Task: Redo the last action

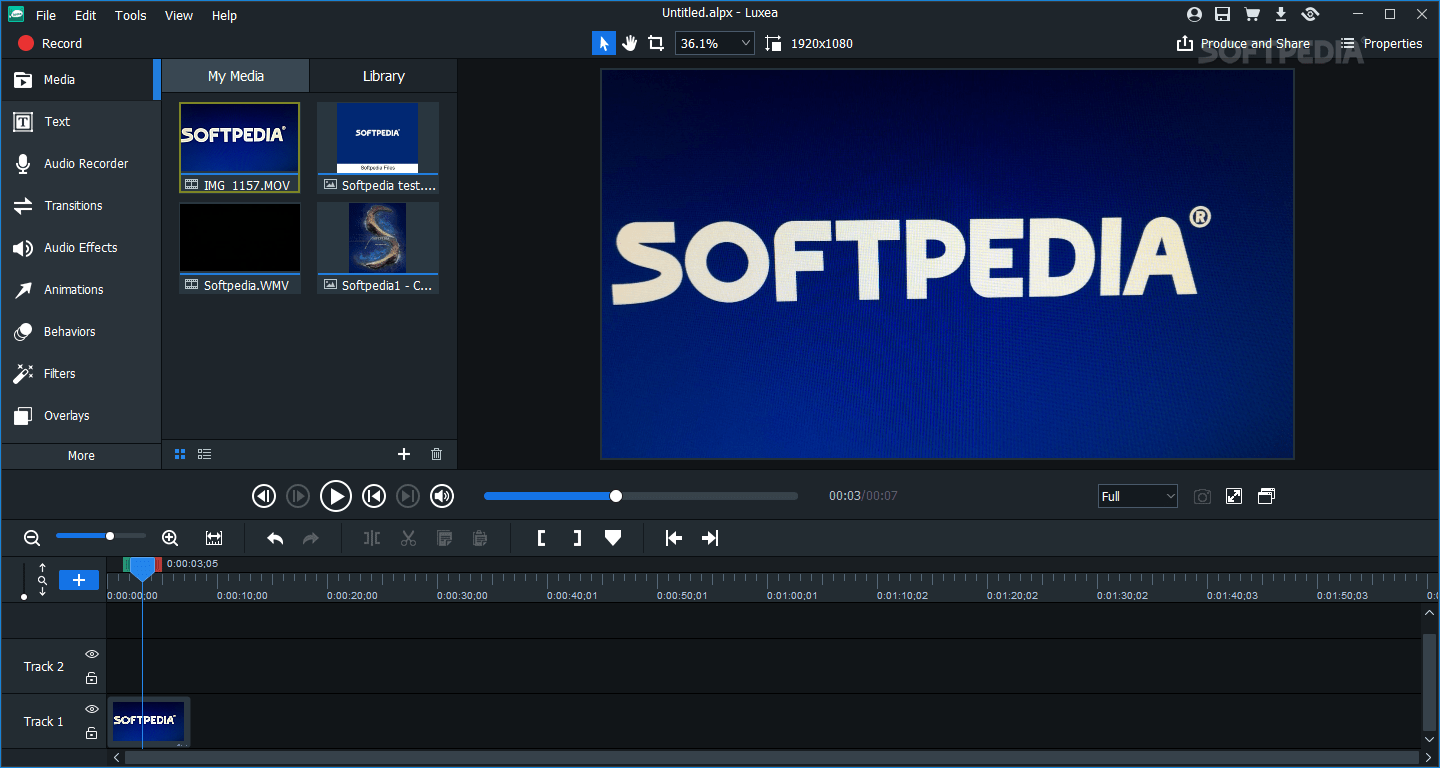Action: [311, 538]
